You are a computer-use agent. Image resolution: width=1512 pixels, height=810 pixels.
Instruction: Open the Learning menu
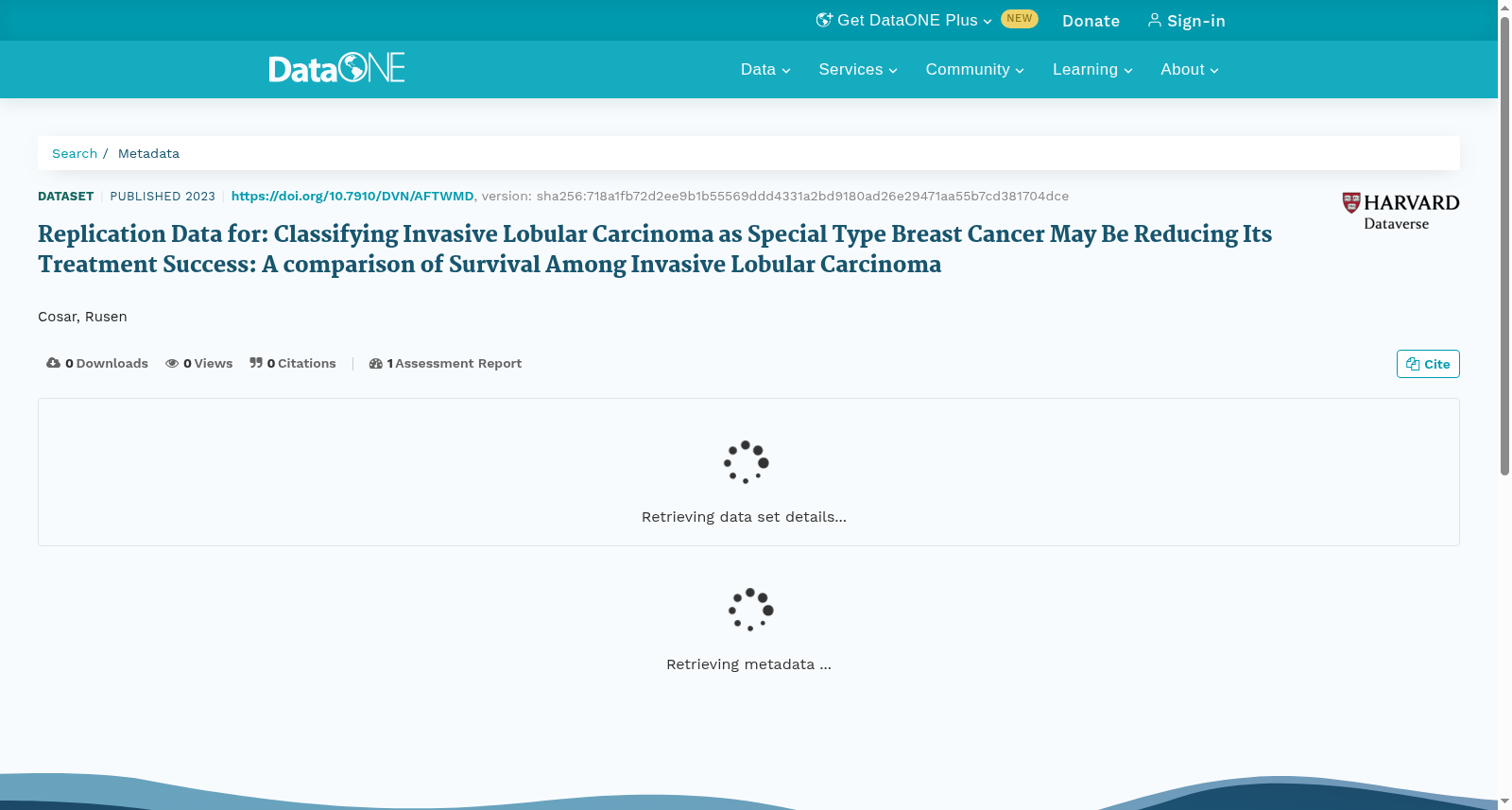pyautogui.click(x=1092, y=69)
